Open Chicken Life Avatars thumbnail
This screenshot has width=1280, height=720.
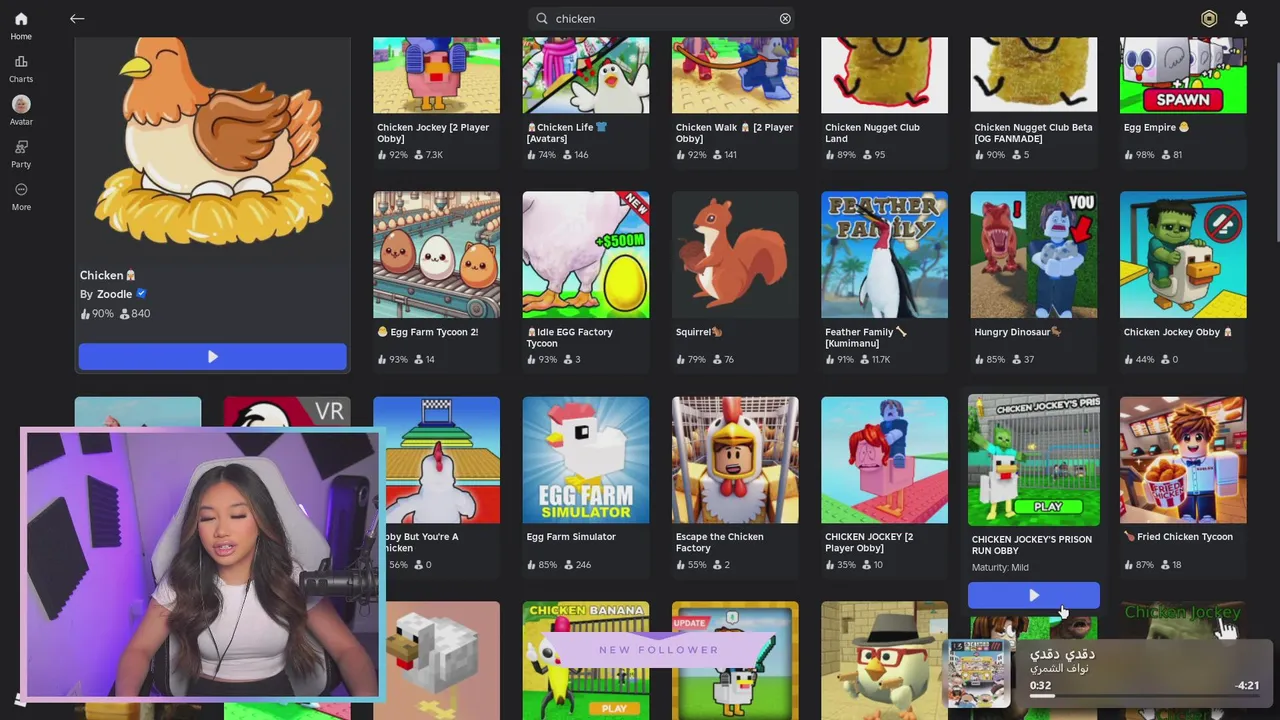coord(585,75)
